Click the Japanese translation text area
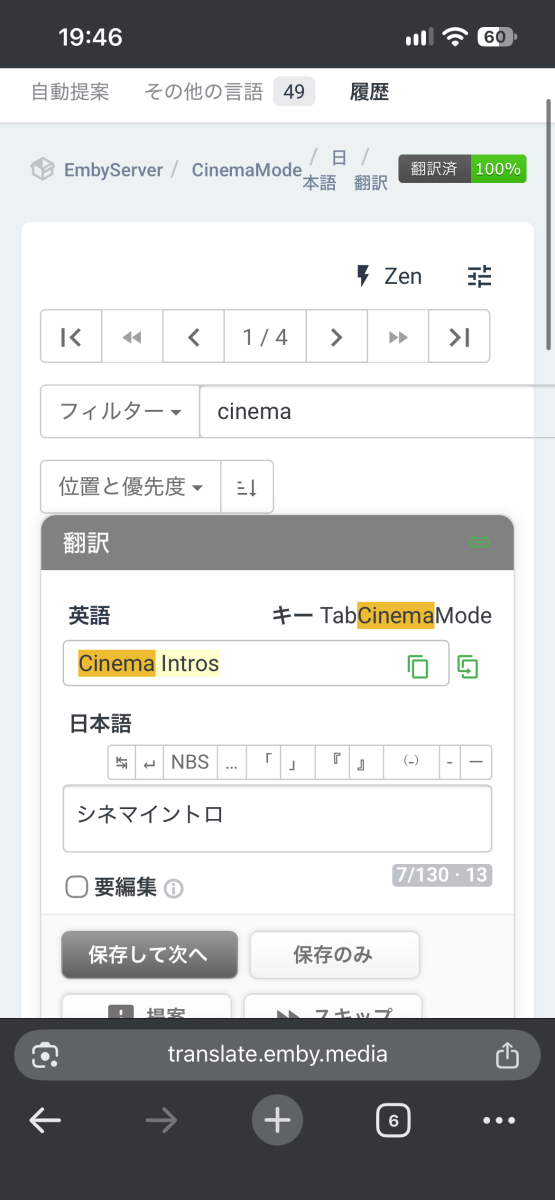Screen dimensions: 555x1200 pyautogui.click(x=277, y=818)
